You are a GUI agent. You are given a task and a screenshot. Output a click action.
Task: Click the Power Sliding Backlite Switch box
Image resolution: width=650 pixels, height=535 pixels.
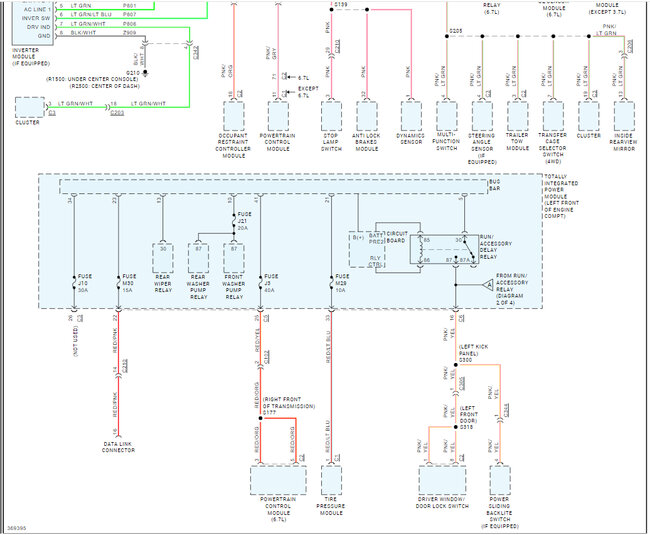(x=500, y=480)
